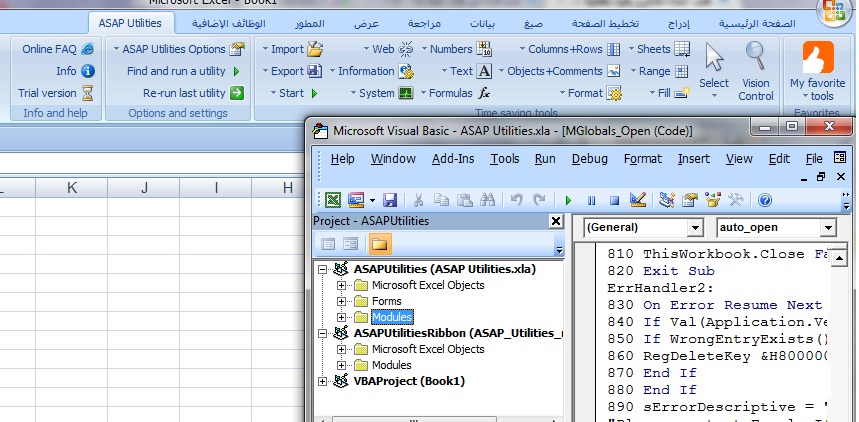
Task: Open the System dropdown
Action: [382, 93]
